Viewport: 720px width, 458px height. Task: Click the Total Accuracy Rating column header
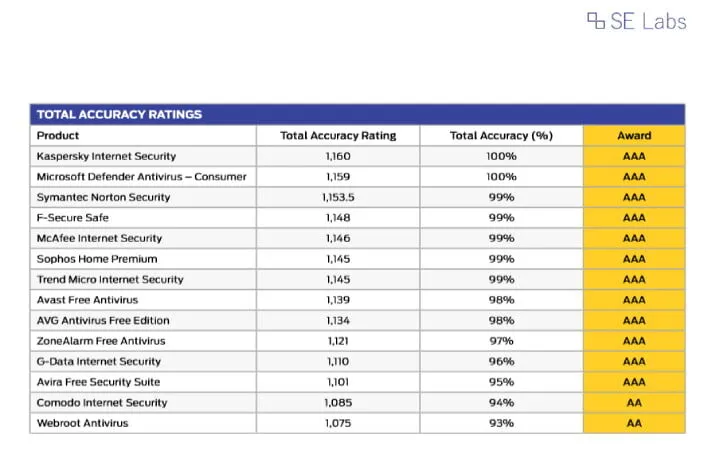[x=338, y=136]
